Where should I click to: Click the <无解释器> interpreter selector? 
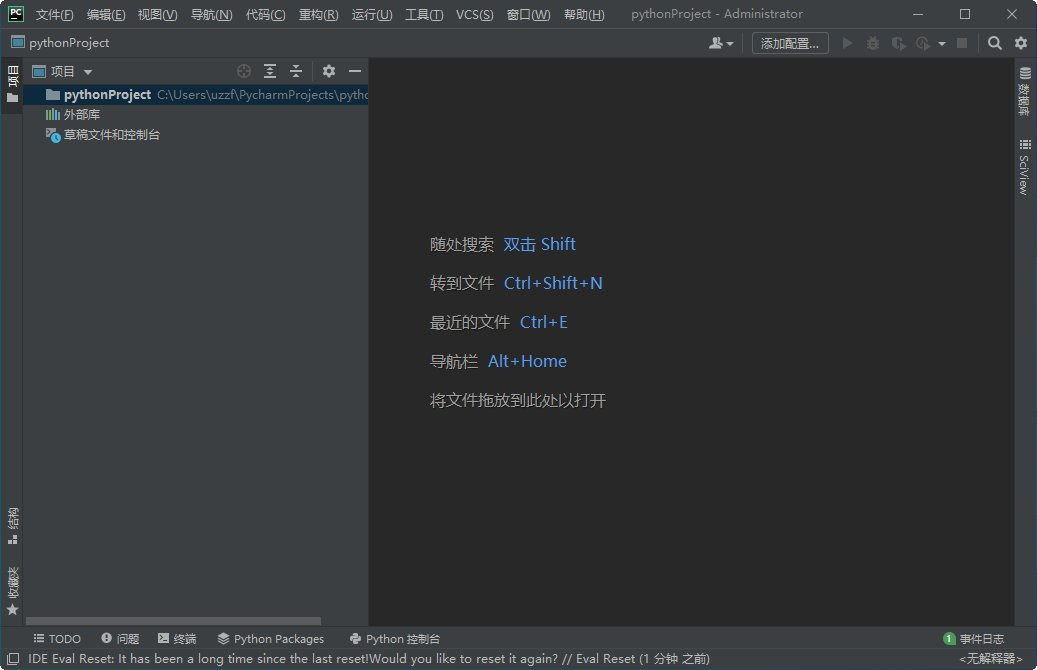pyautogui.click(x=991, y=659)
